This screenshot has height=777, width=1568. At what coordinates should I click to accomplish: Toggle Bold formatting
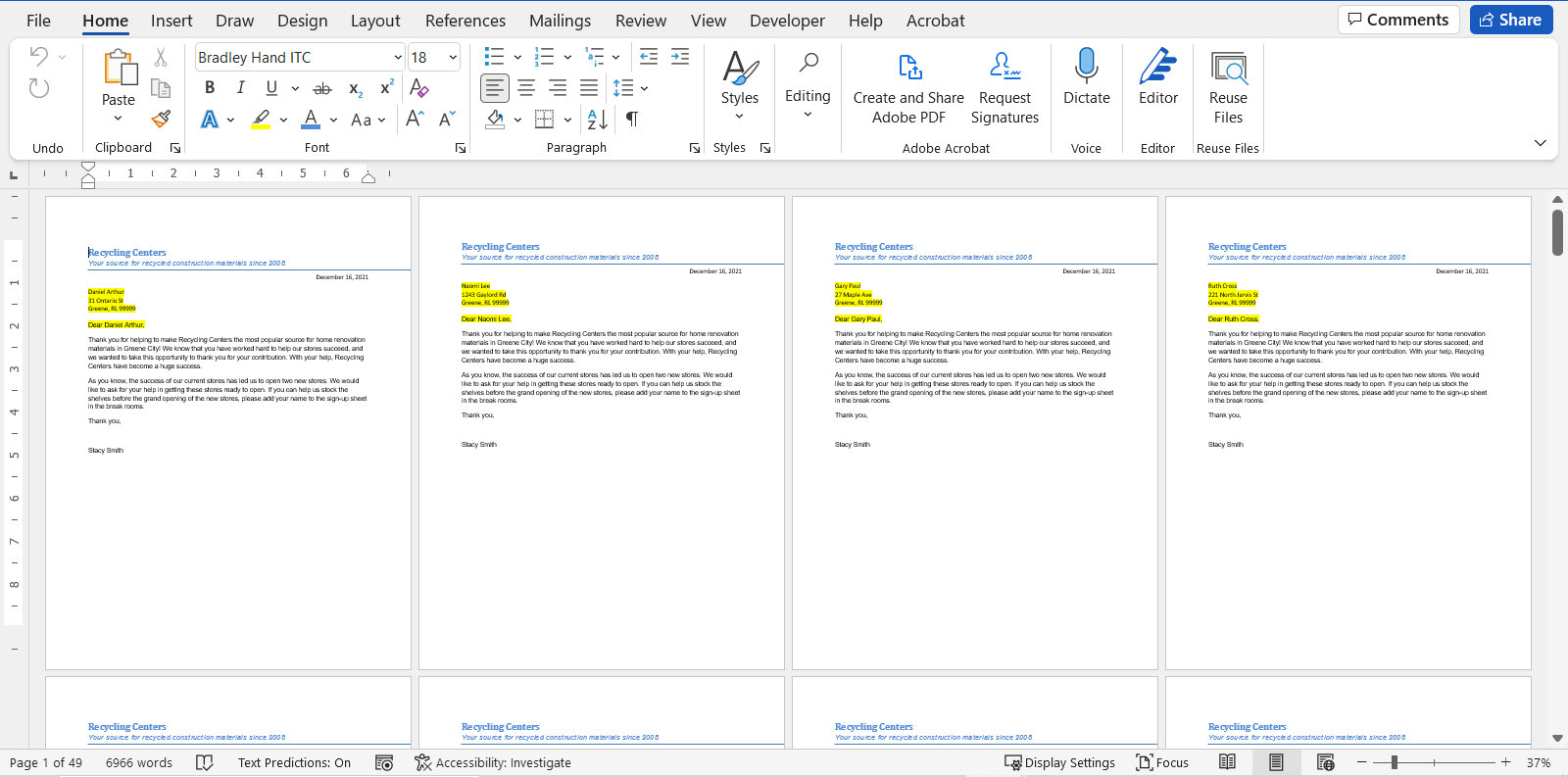210,88
